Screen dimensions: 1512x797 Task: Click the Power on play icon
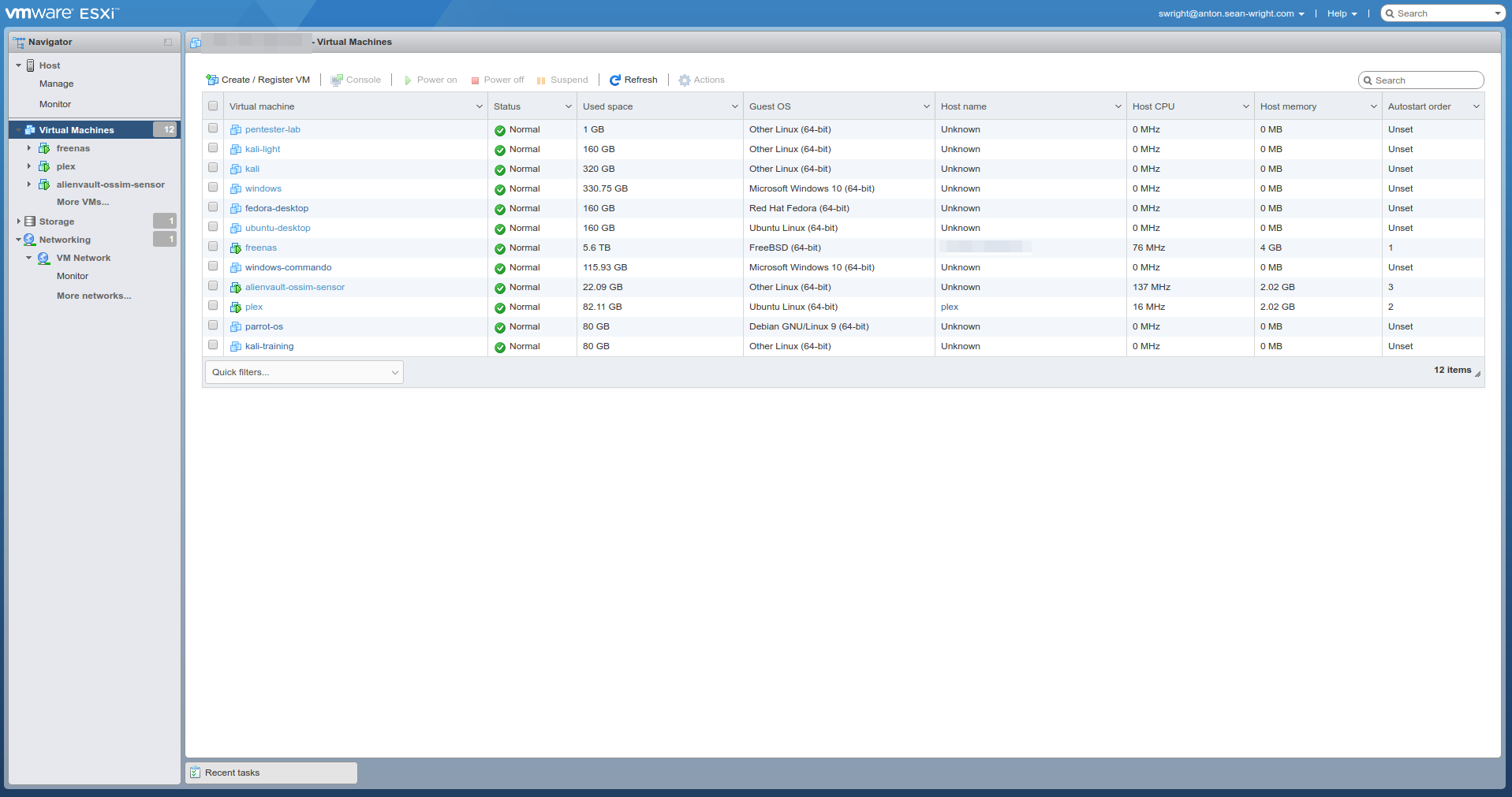tap(408, 80)
